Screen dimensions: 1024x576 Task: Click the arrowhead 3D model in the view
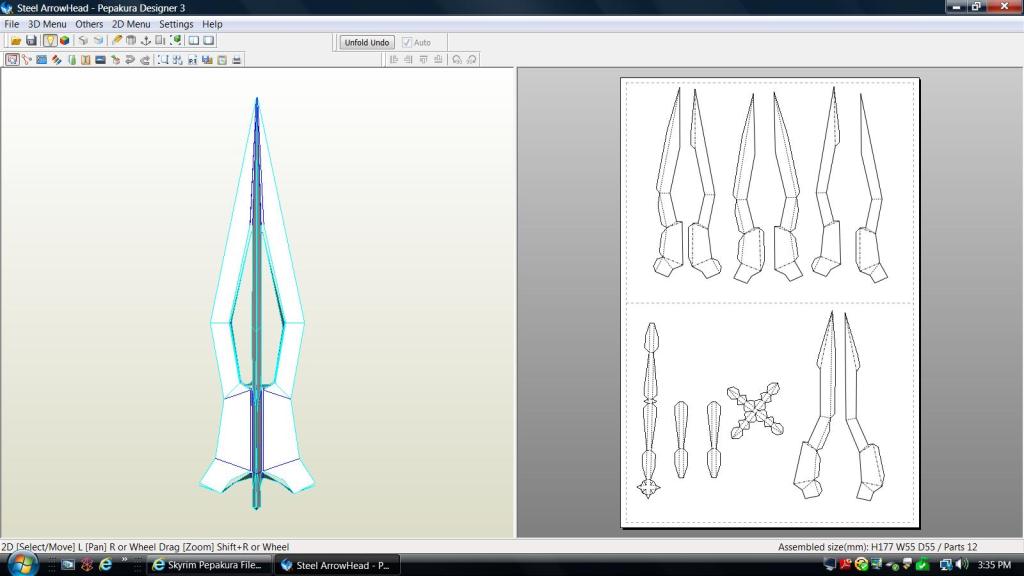point(257,304)
